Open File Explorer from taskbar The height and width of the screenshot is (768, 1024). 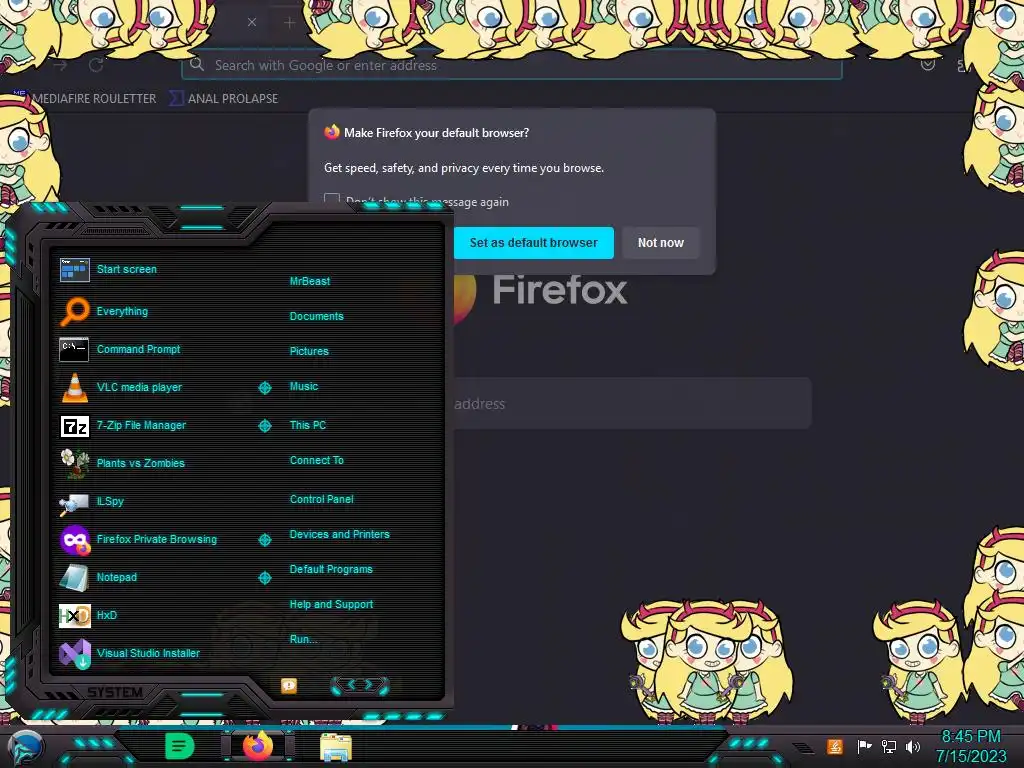[336, 747]
